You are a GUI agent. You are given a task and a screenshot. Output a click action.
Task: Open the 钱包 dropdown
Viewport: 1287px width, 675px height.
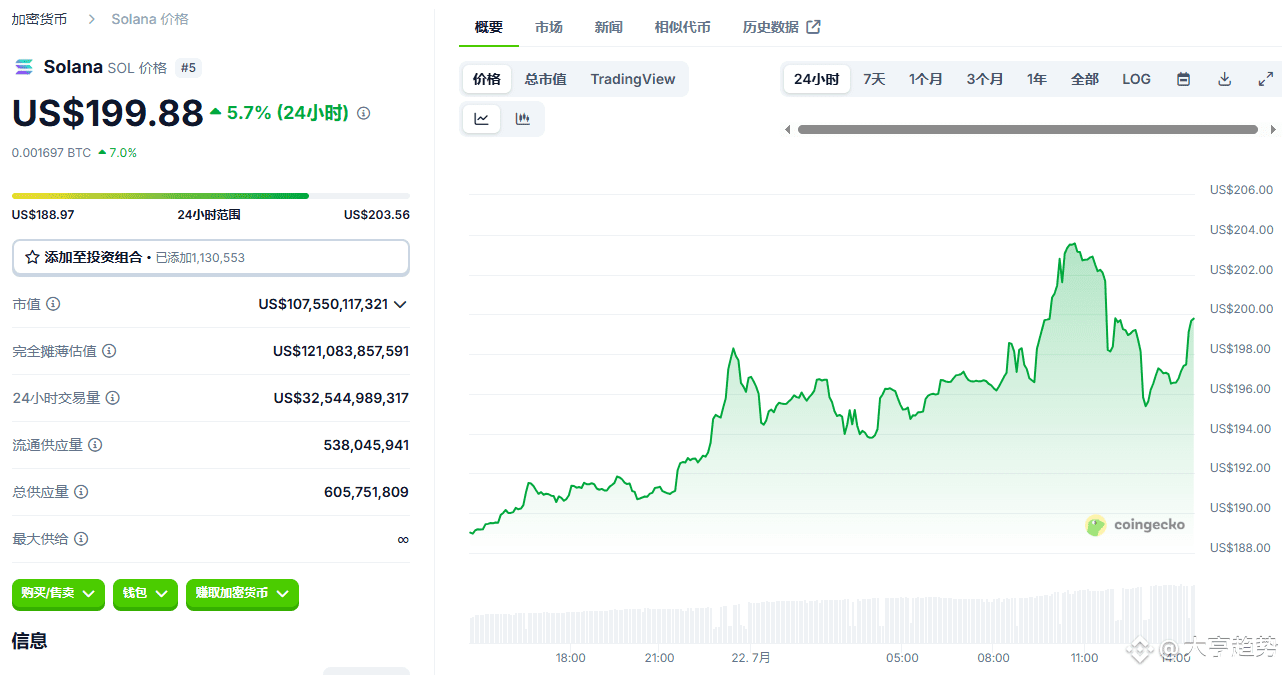point(145,594)
